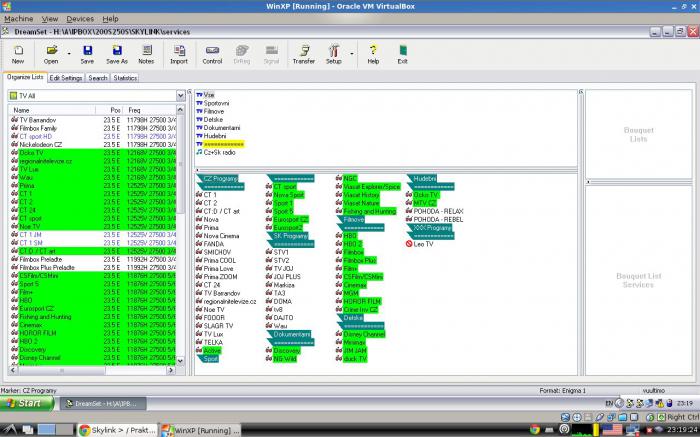
Task: Open the Machine menu
Action: pos(18,19)
